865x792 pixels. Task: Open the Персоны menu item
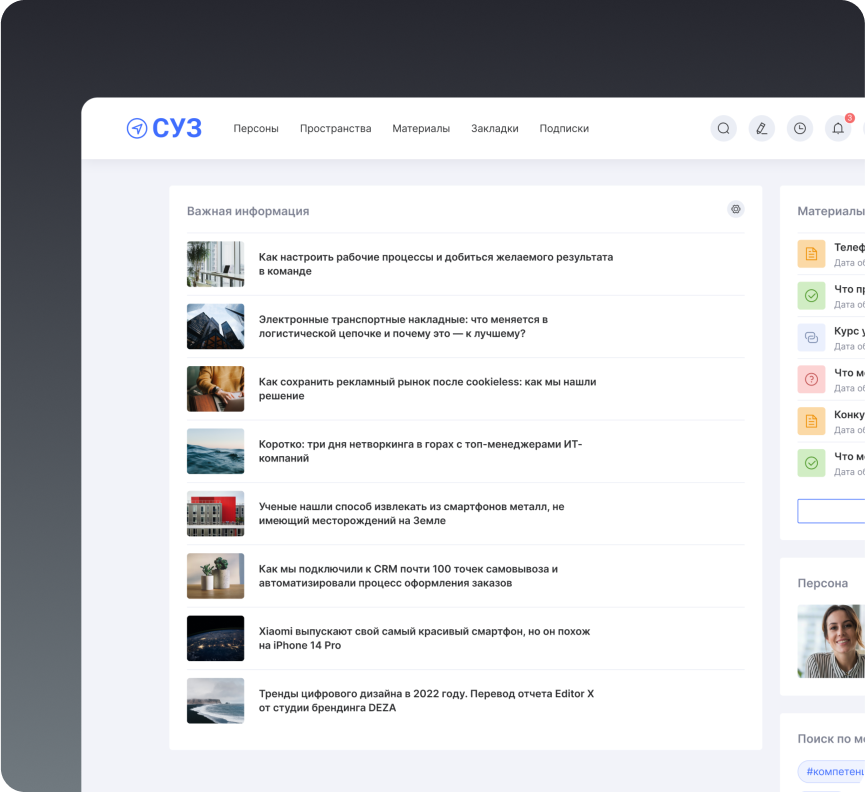pos(256,128)
